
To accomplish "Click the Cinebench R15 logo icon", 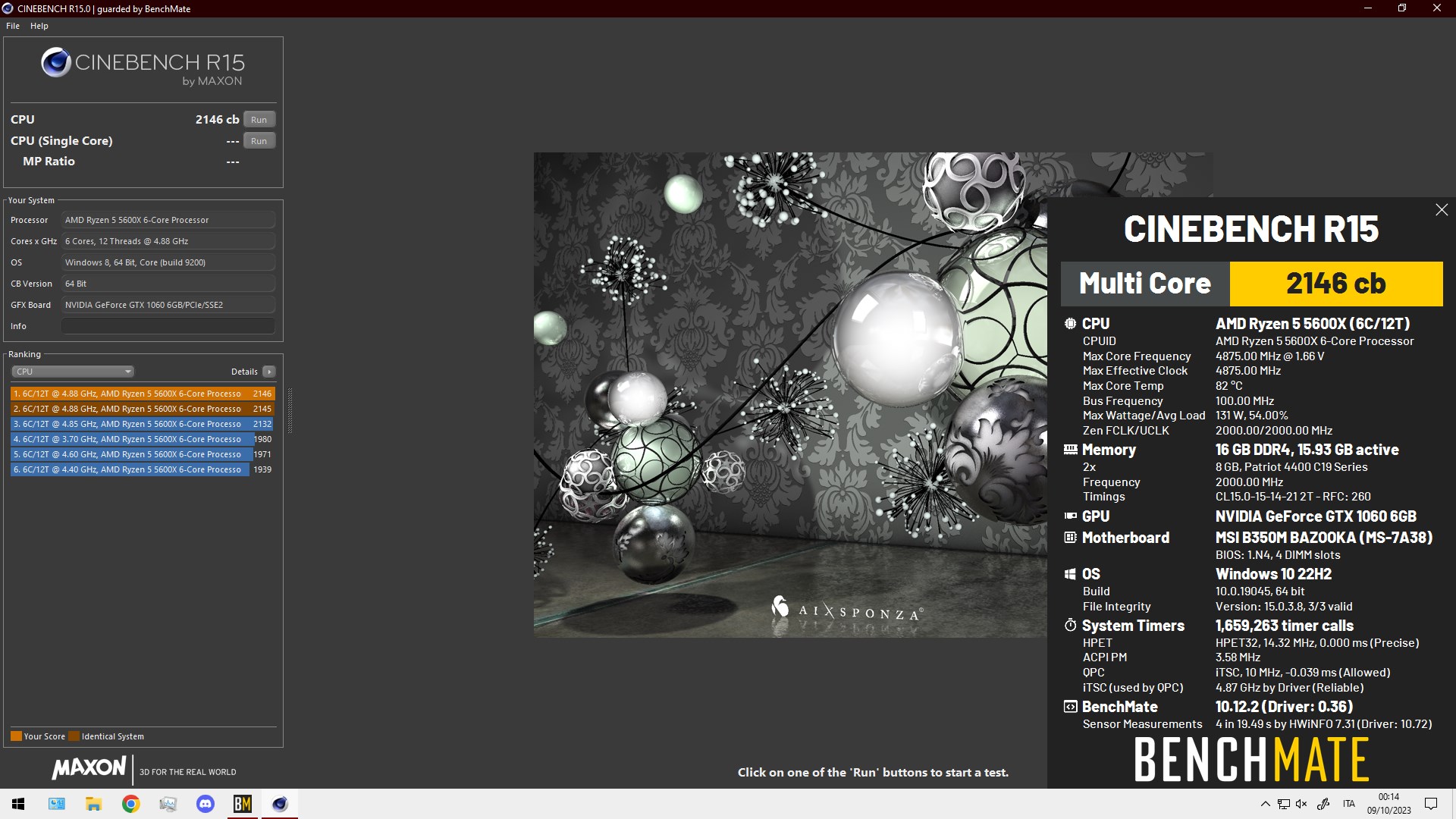I will pyautogui.click(x=56, y=62).
